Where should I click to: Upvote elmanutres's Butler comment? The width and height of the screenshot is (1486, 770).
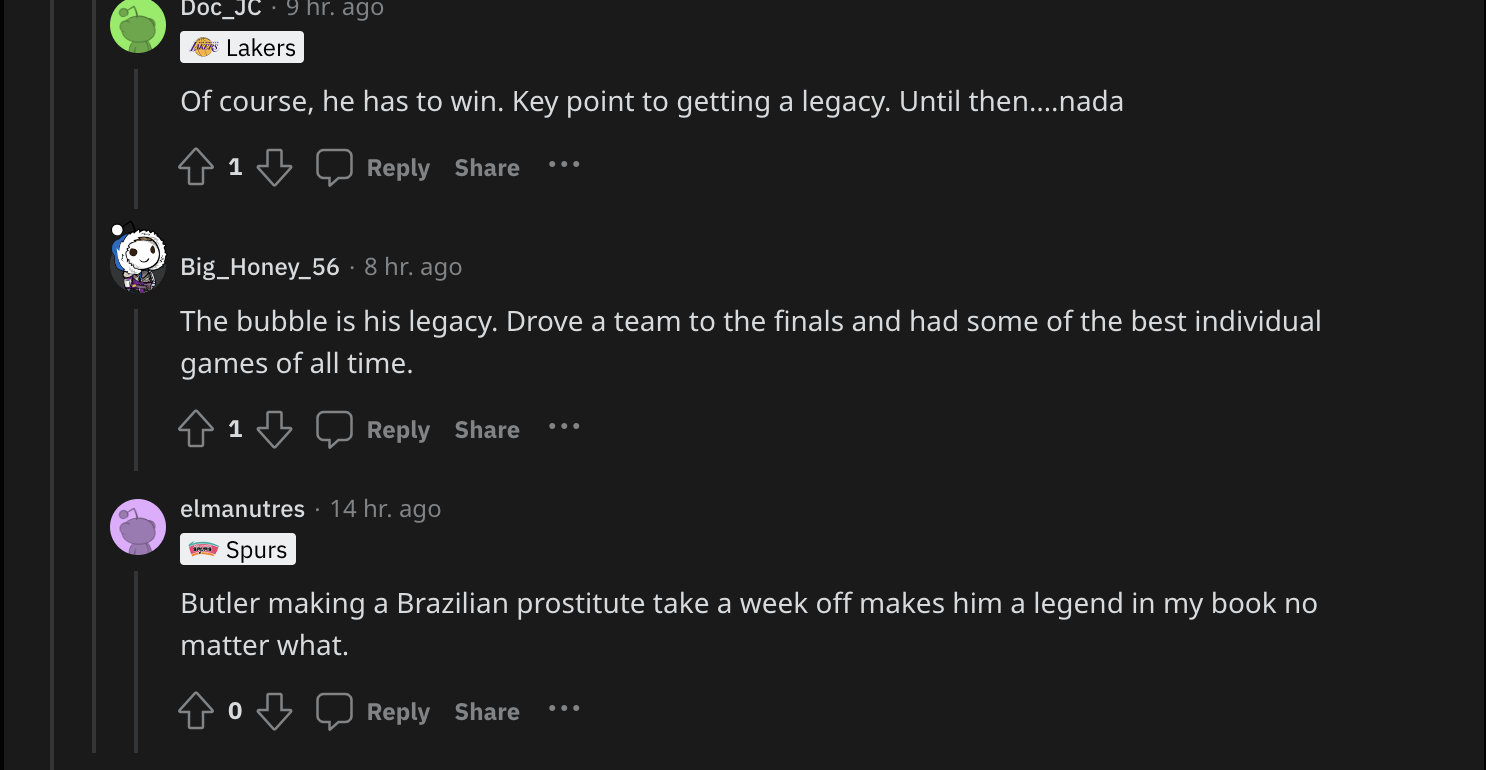196,711
